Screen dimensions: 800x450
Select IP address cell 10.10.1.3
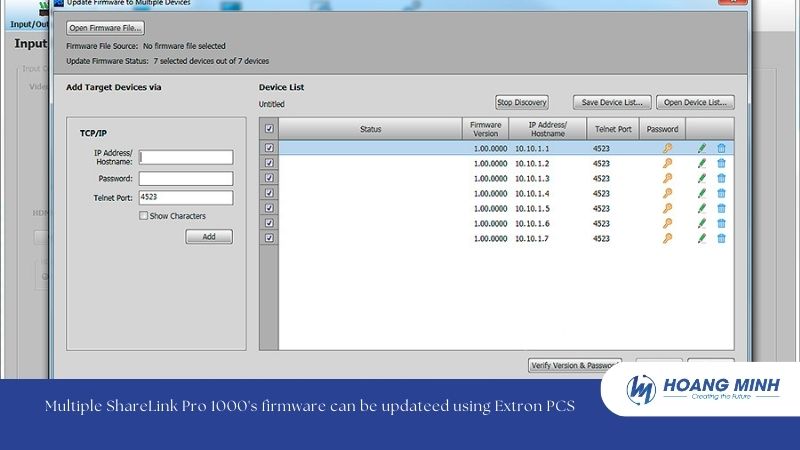pyautogui.click(x=532, y=179)
